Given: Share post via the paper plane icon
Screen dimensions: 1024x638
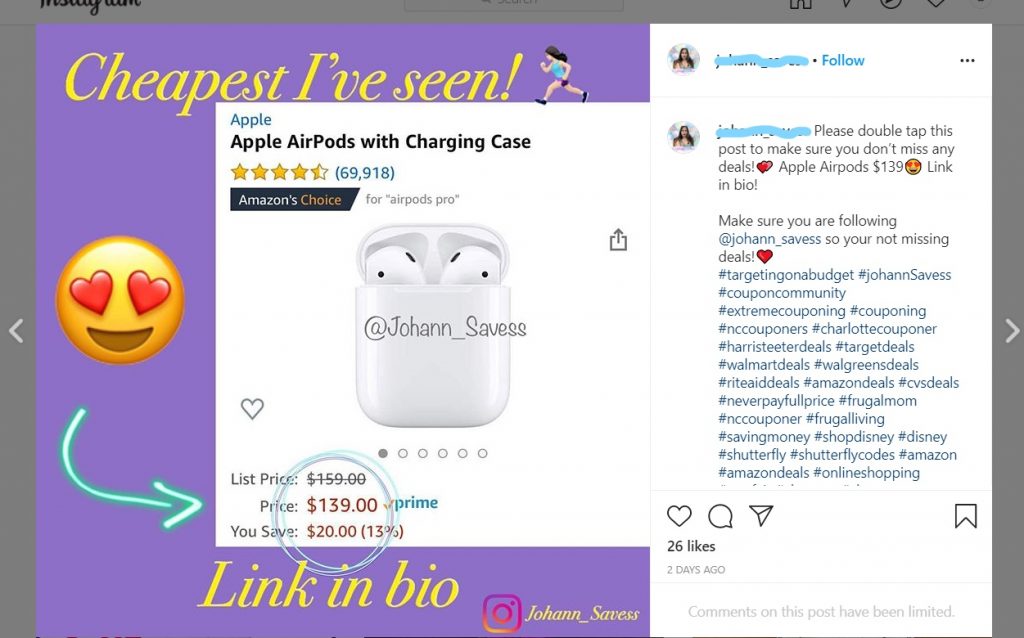Looking at the screenshot, I should click(x=761, y=515).
